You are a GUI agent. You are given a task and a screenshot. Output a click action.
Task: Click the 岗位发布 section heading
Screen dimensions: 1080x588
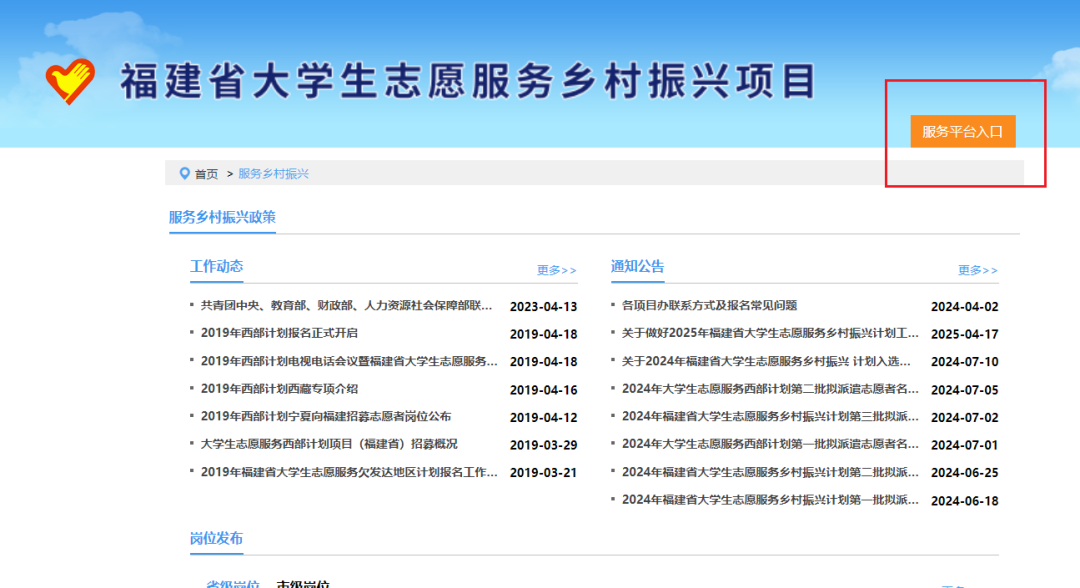pos(217,537)
